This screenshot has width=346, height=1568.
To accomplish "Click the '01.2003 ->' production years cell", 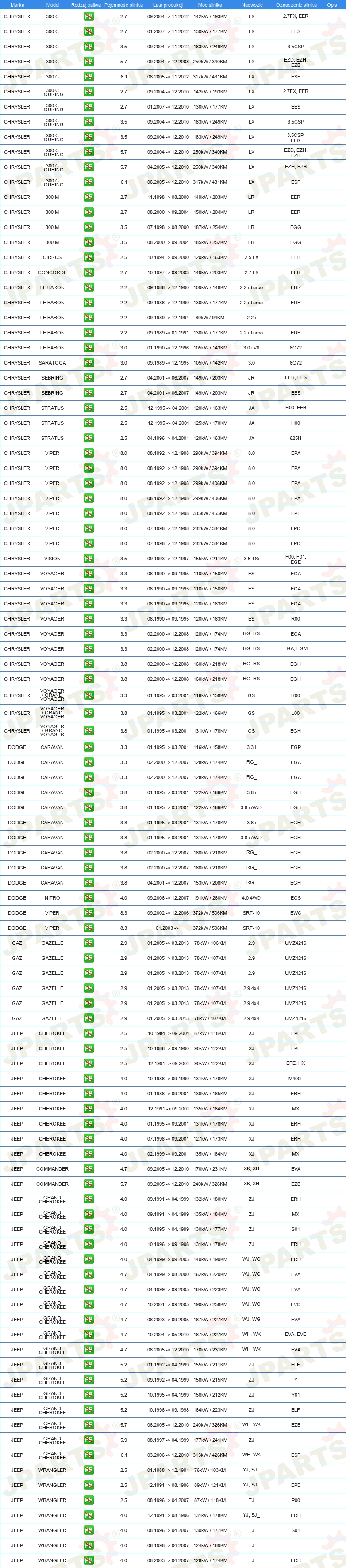I will 168,928.
